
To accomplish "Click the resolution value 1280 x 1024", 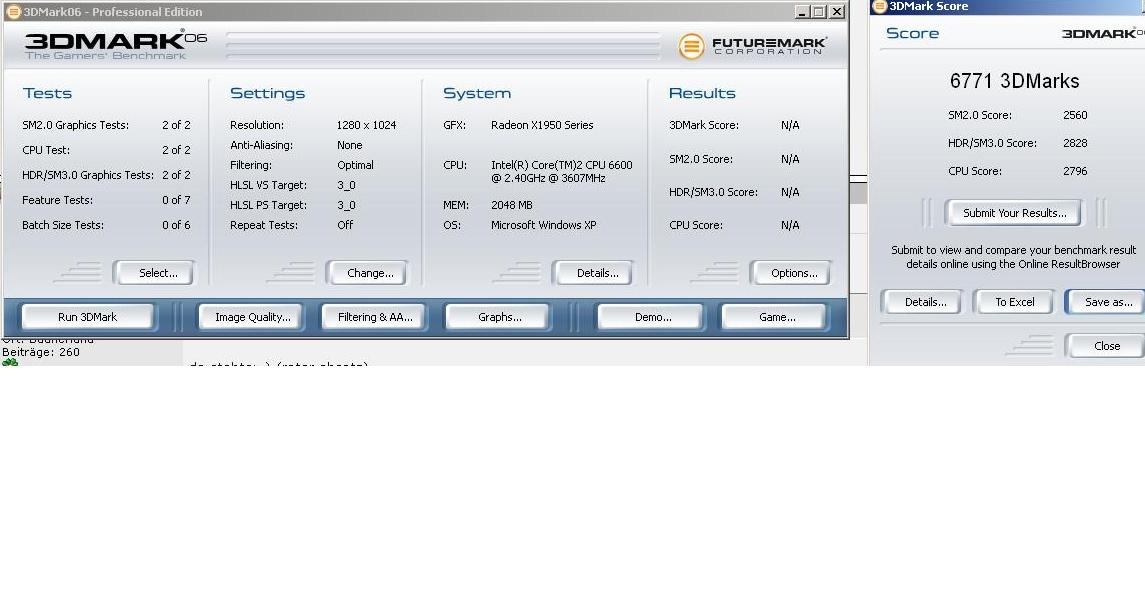I will 366,125.
